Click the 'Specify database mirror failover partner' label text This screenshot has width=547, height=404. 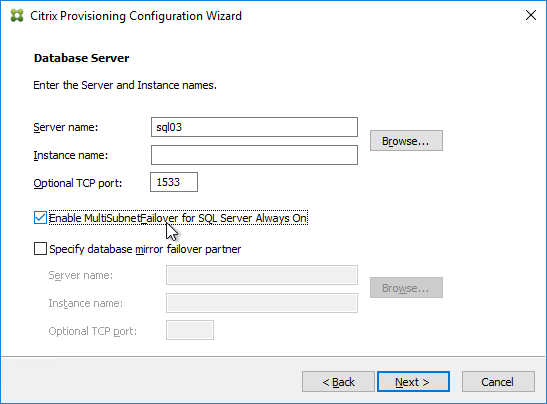click(145, 249)
